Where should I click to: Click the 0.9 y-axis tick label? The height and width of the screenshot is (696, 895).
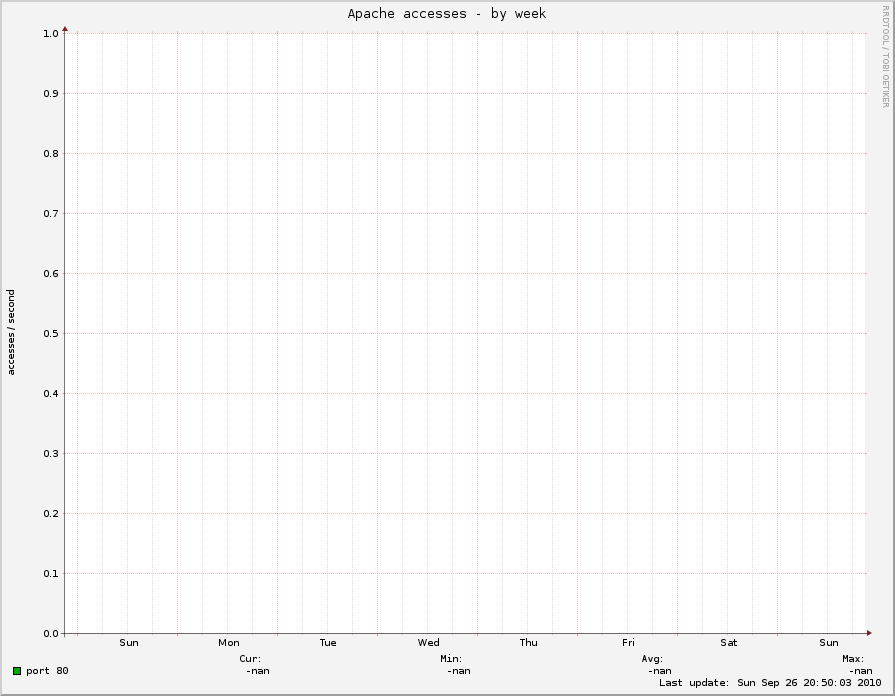click(x=51, y=94)
